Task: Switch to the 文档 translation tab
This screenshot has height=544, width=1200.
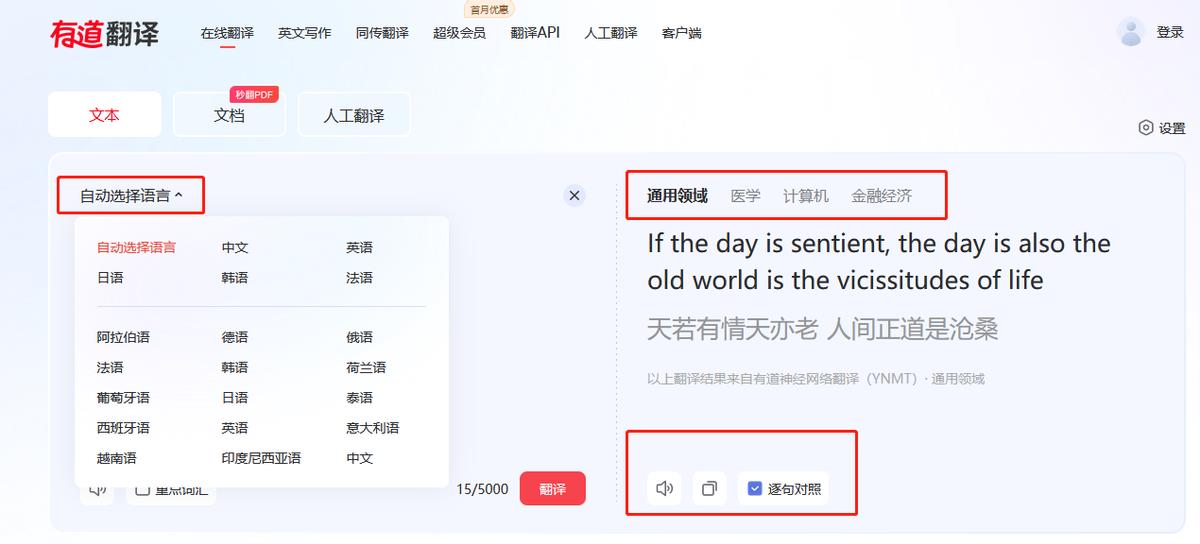Action: 229,115
